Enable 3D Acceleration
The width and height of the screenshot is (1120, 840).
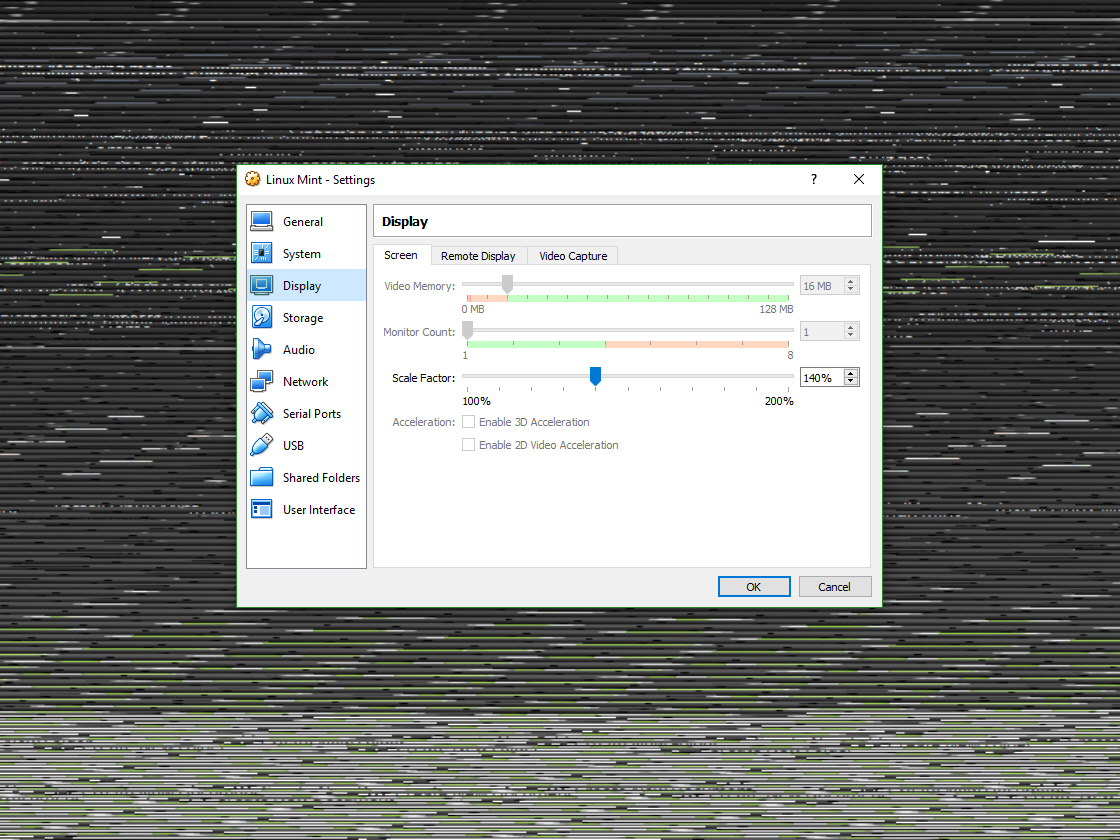click(x=468, y=421)
